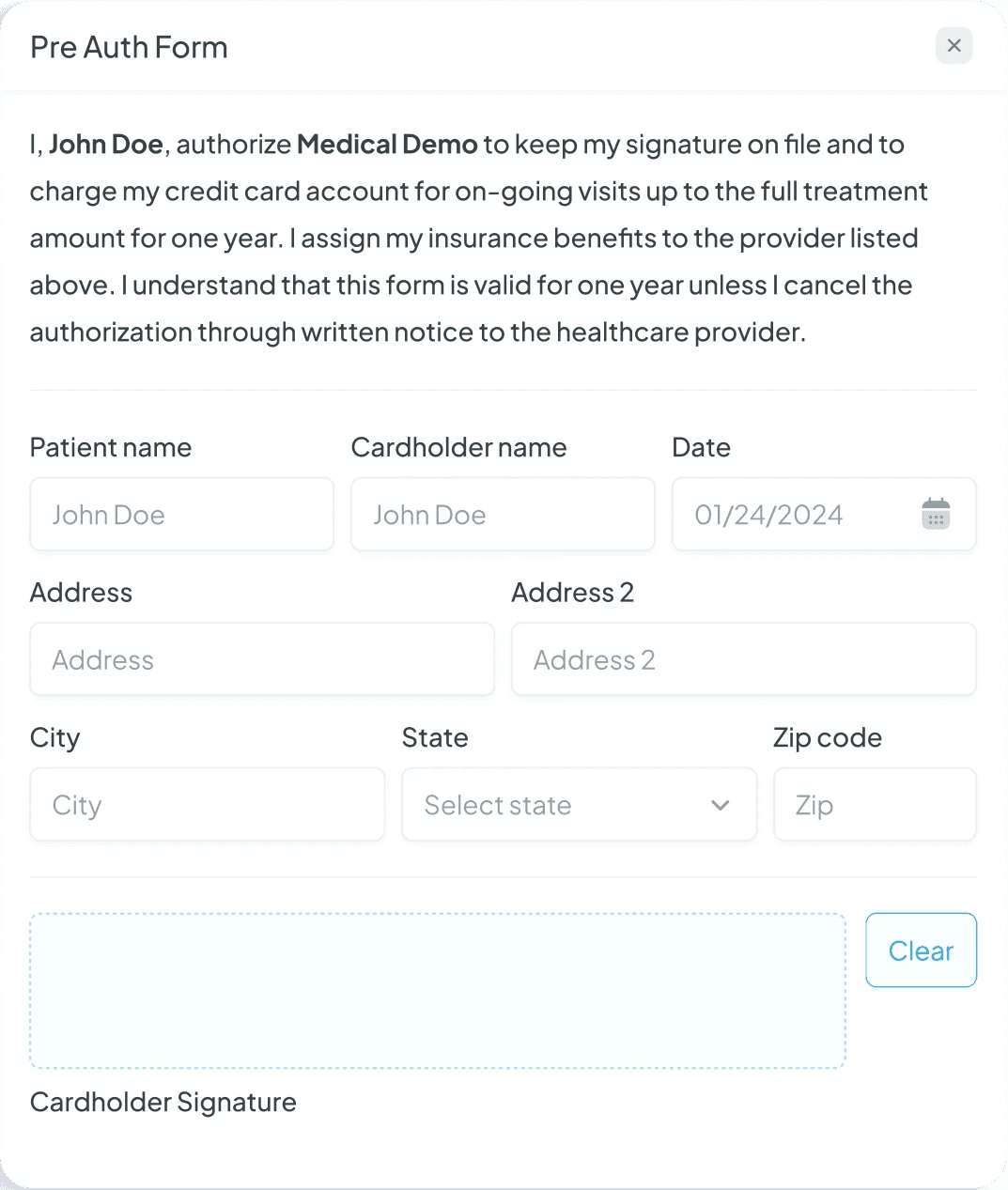Click the Patient name field label
This screenshot has height=1190, width=1008.
[x=111, y=448]
